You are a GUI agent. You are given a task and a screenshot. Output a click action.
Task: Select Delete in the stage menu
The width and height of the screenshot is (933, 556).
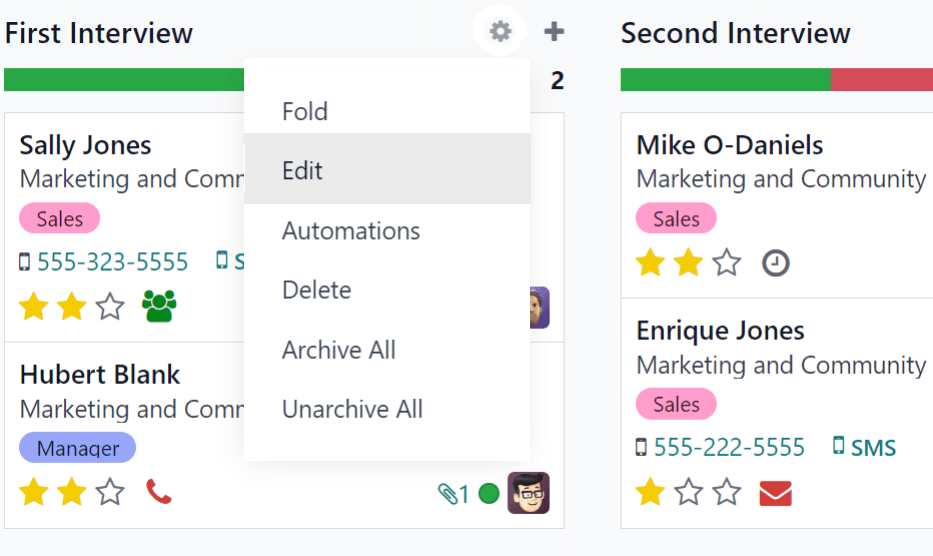pyautogui.click(x=317, y=290)
